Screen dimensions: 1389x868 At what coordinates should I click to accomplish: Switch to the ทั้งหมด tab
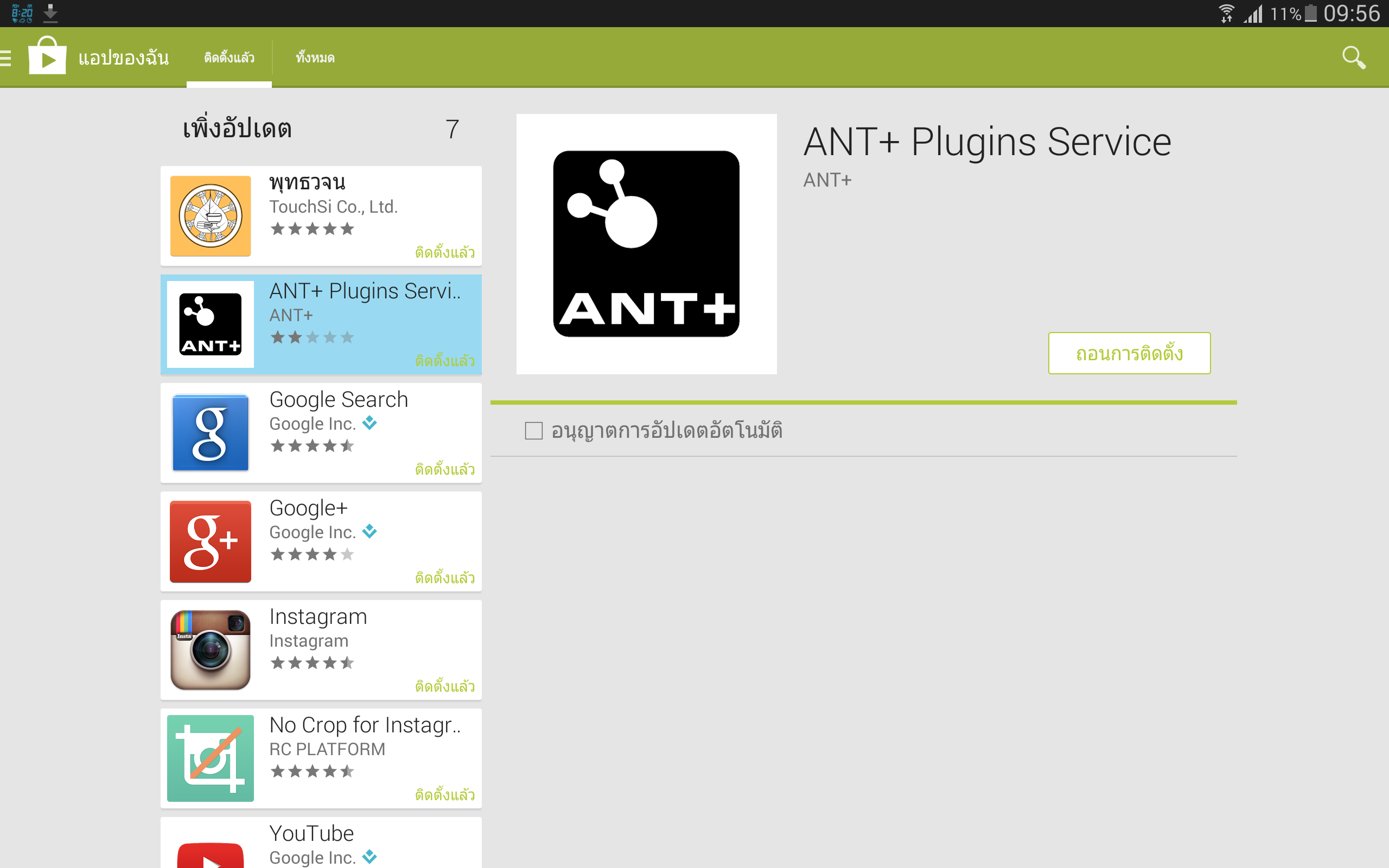click(x=315, y=58)
